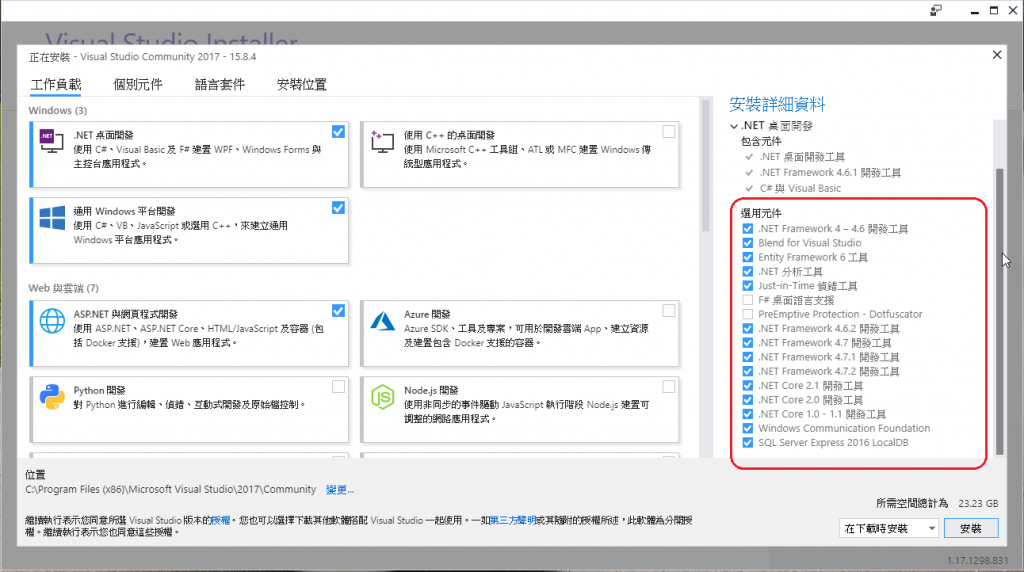Click the ASP.NET globe icon
The height and width of the screenshot is (572, 1024).
[x=52, y=321]
